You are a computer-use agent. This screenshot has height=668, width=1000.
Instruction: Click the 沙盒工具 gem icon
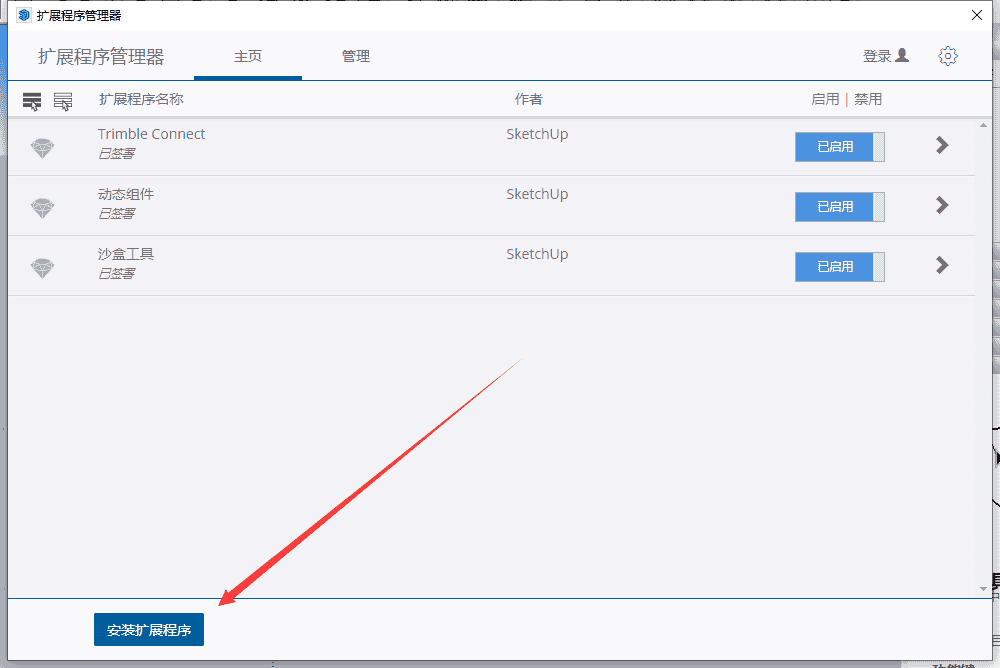click(x=43, y=268)
